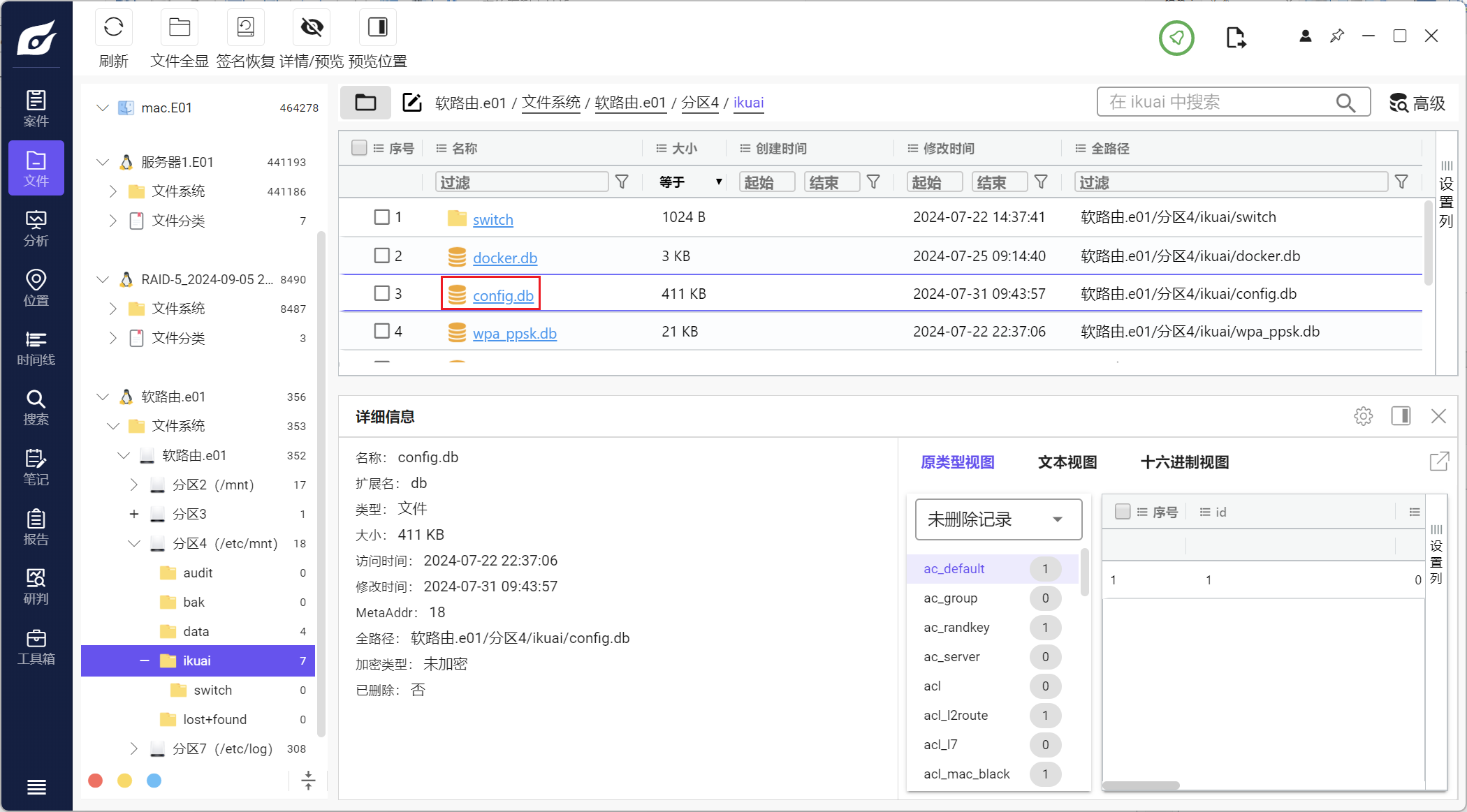
Task: Switch to the 文本视图 tab
Action: [x=1067, y=462]
